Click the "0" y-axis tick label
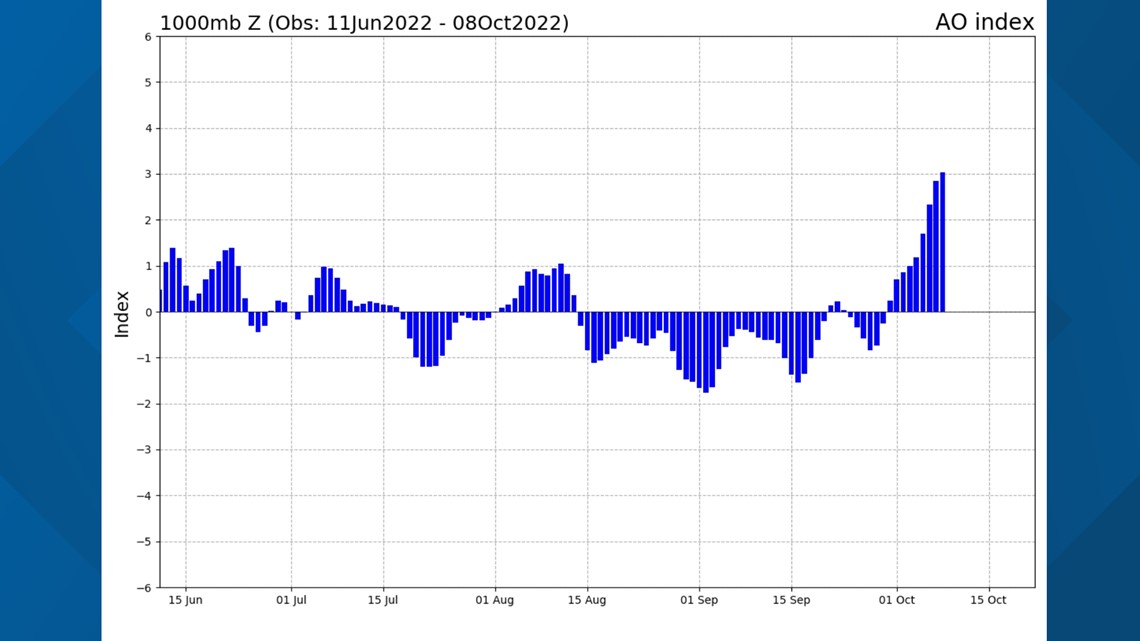1140x641 pixels. 148,313
